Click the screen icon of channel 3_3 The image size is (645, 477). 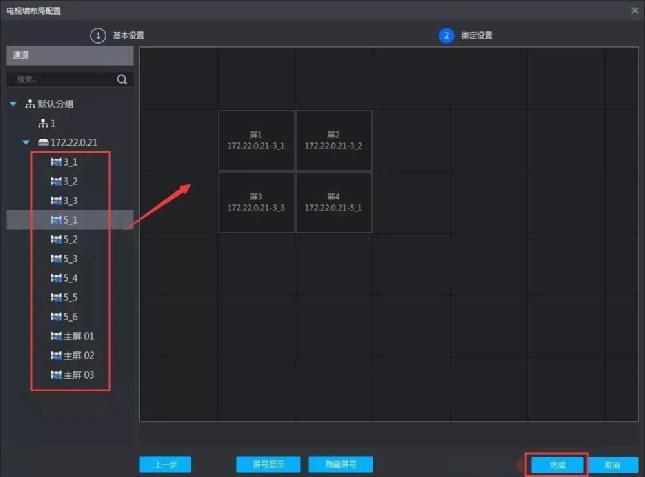(56, 201)
